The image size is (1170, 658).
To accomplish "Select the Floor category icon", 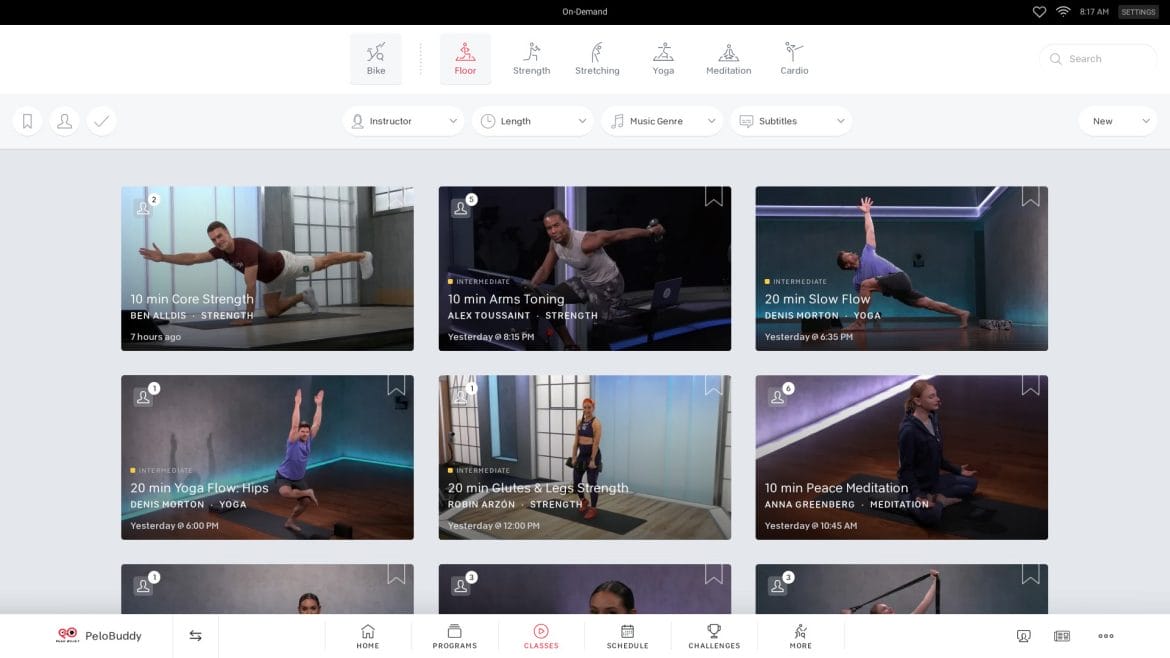I will [465, 59].
